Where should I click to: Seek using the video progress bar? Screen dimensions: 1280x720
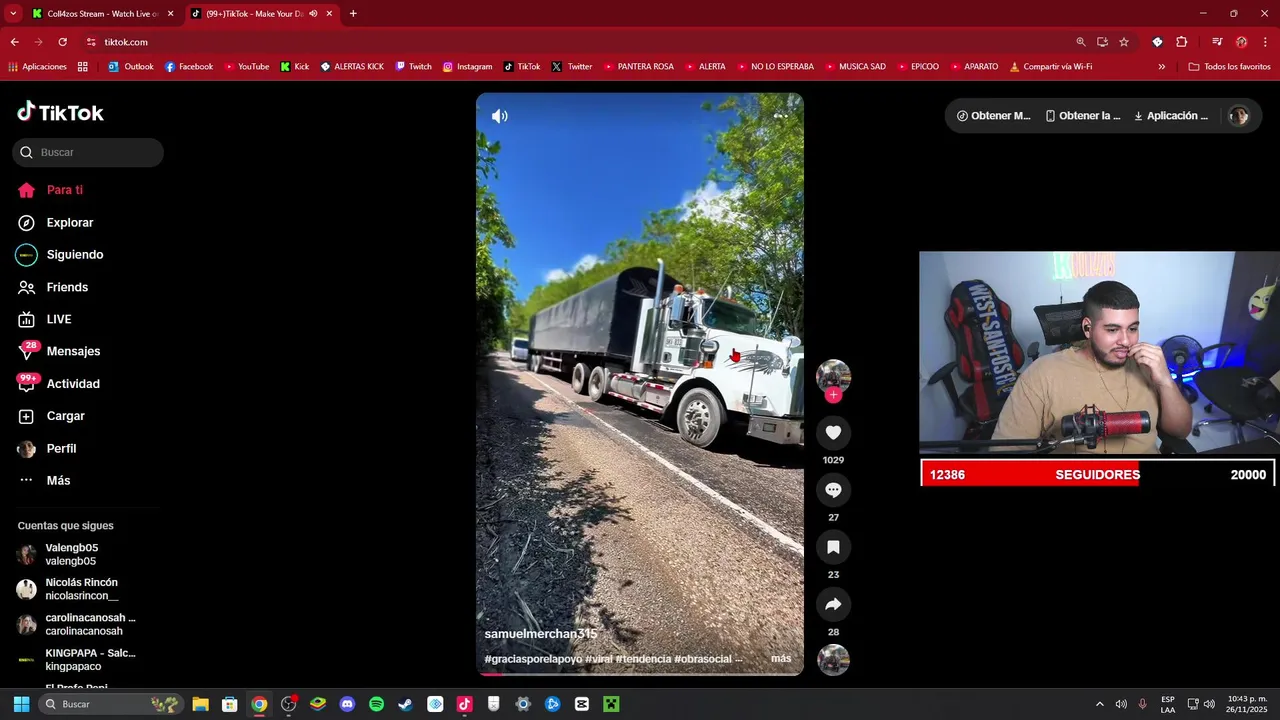(640, 674)
